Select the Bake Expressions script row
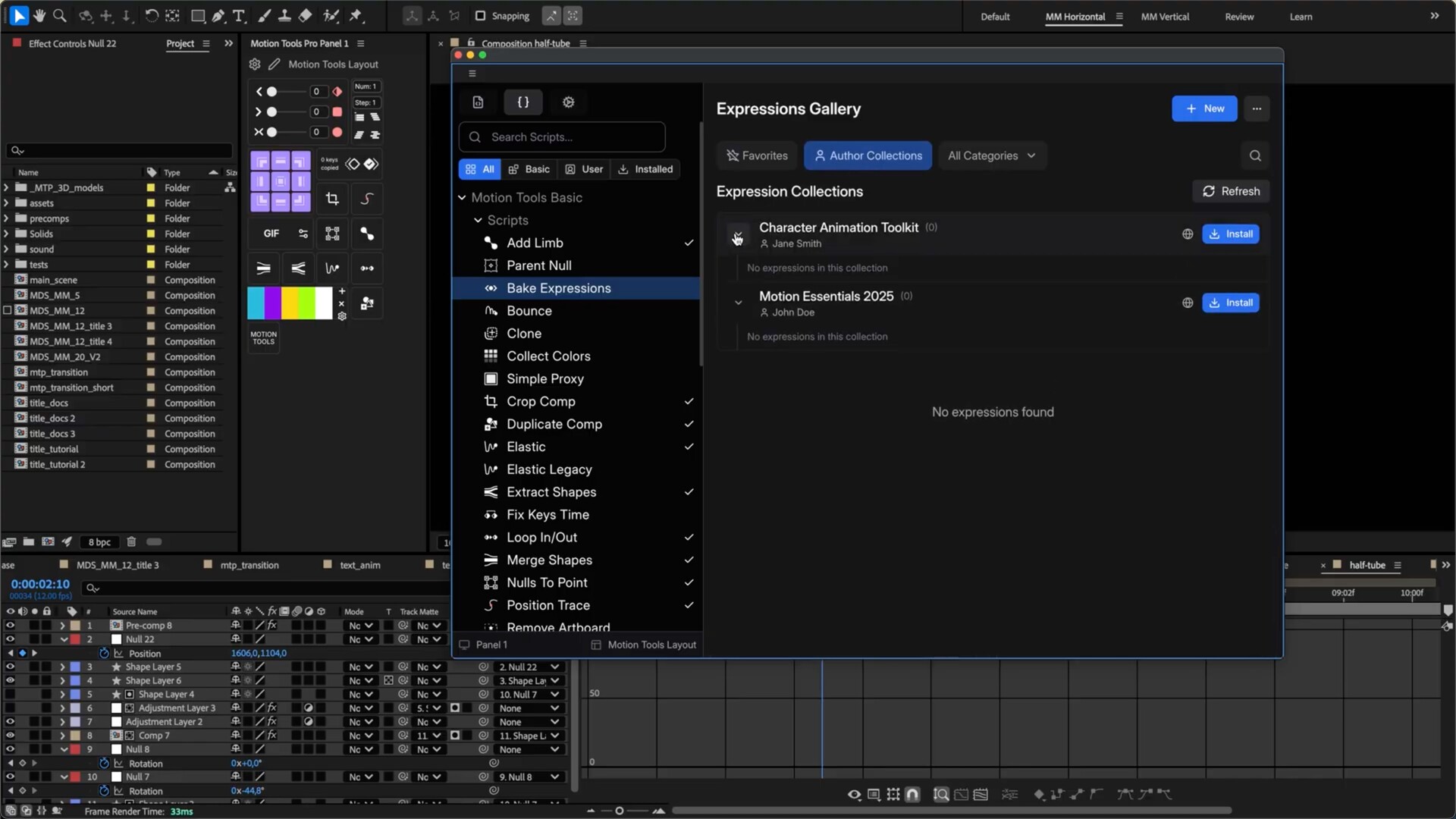The image size is (1456, 819). (576, 288)
